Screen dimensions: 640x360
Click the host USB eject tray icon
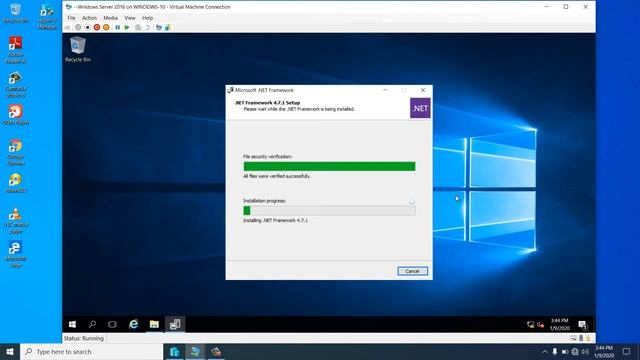click(555, 351)
